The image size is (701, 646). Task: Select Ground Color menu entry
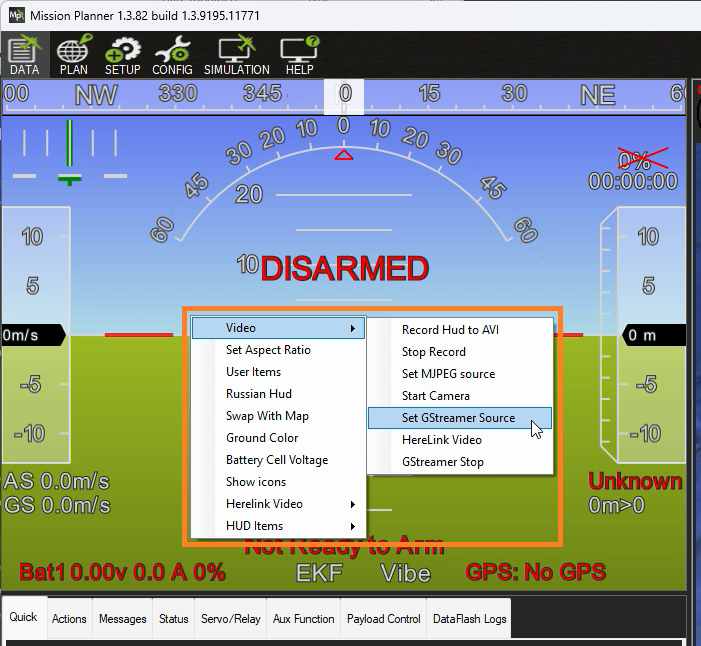coord(278,438)
